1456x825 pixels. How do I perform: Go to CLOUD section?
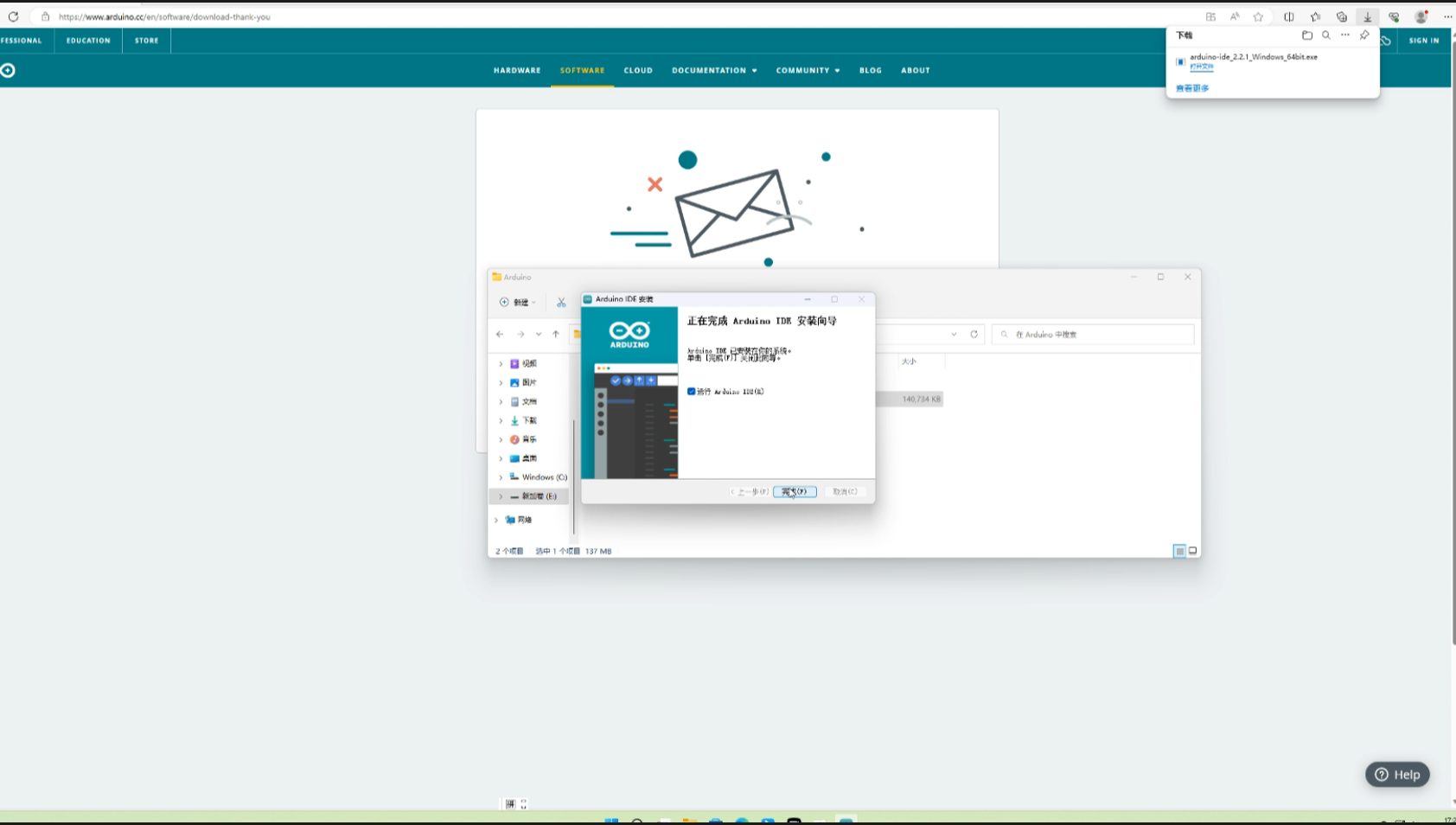[x=638, y=71]
